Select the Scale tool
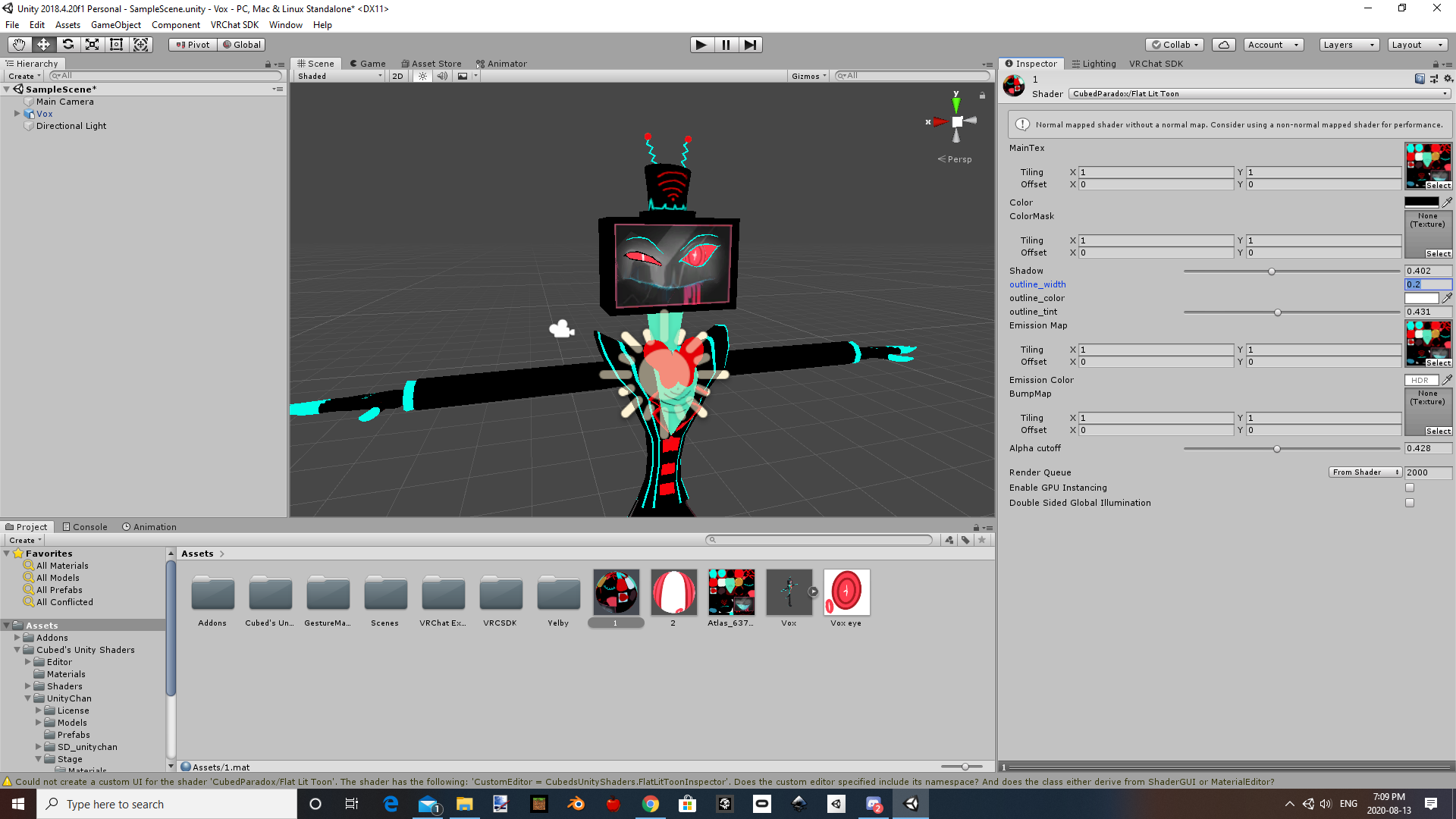The width and height of the screenshot is (1456, 819). point(92,45)
